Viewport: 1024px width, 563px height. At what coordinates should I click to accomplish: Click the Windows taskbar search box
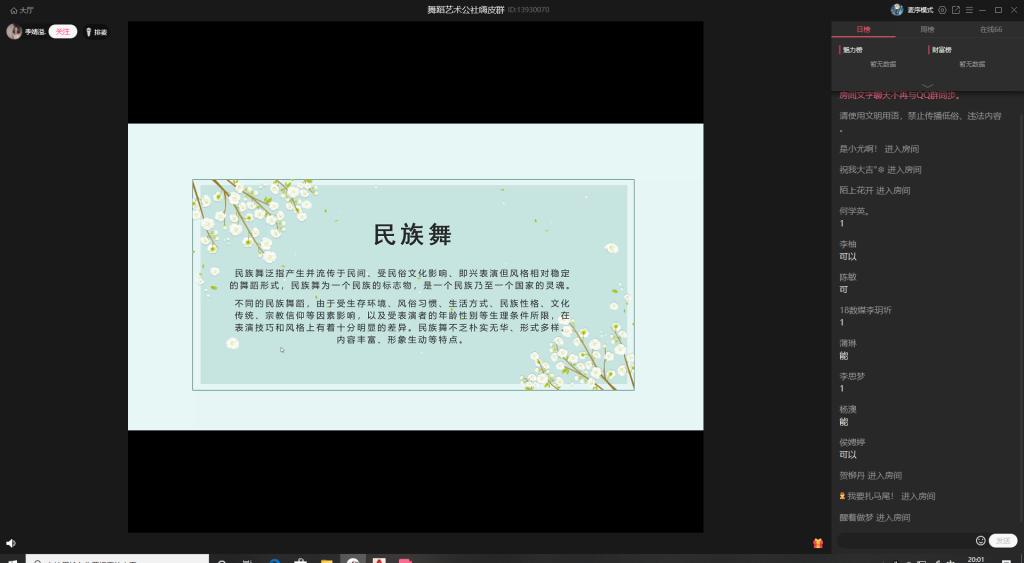click(117, 559)
